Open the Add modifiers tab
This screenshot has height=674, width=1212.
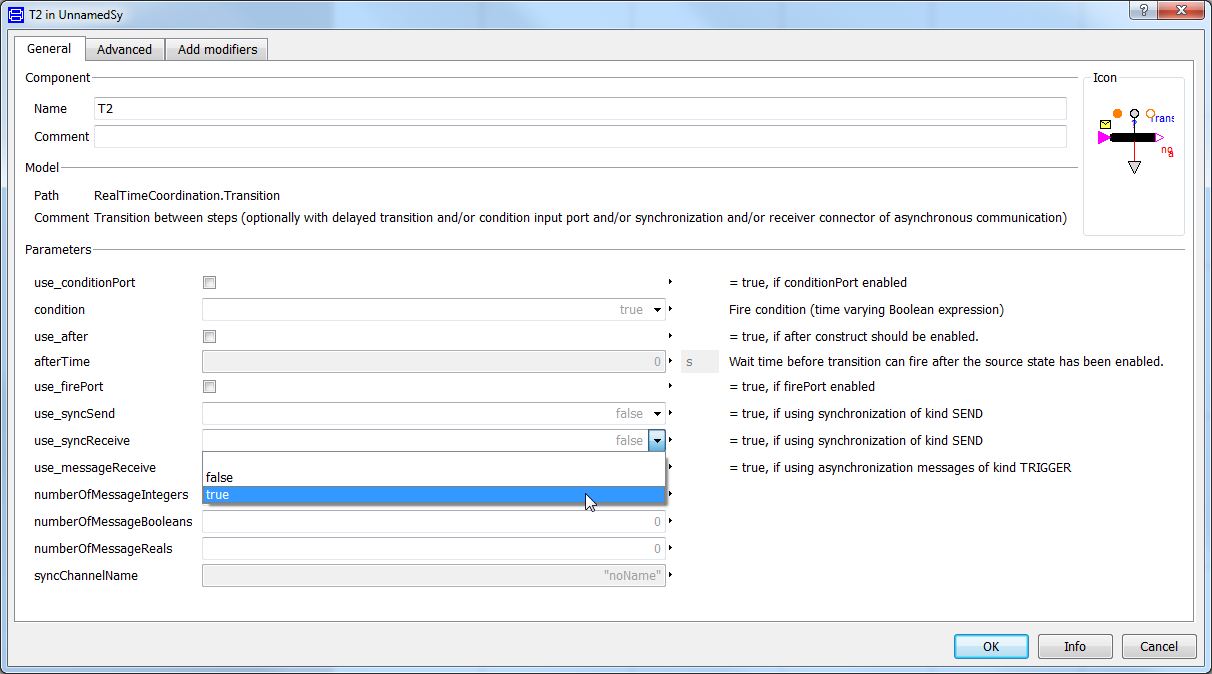[x=217, y=49]
